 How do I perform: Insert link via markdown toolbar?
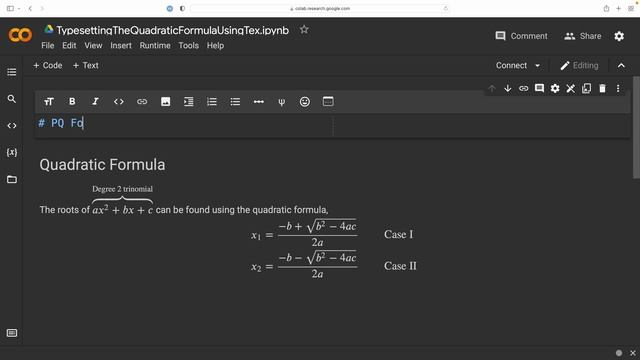coord(142,102)
